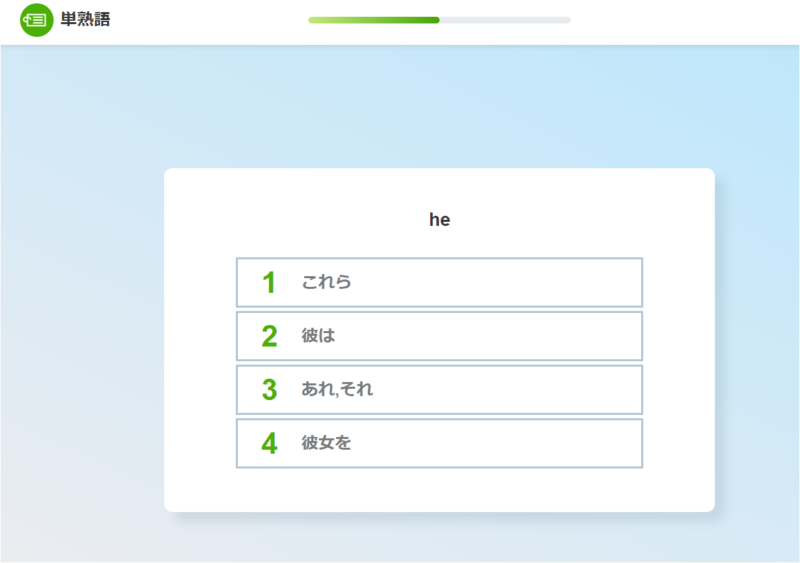Select answer option 4 彼女を
Viewport: 800px width, 563px height.
(439, 443)
